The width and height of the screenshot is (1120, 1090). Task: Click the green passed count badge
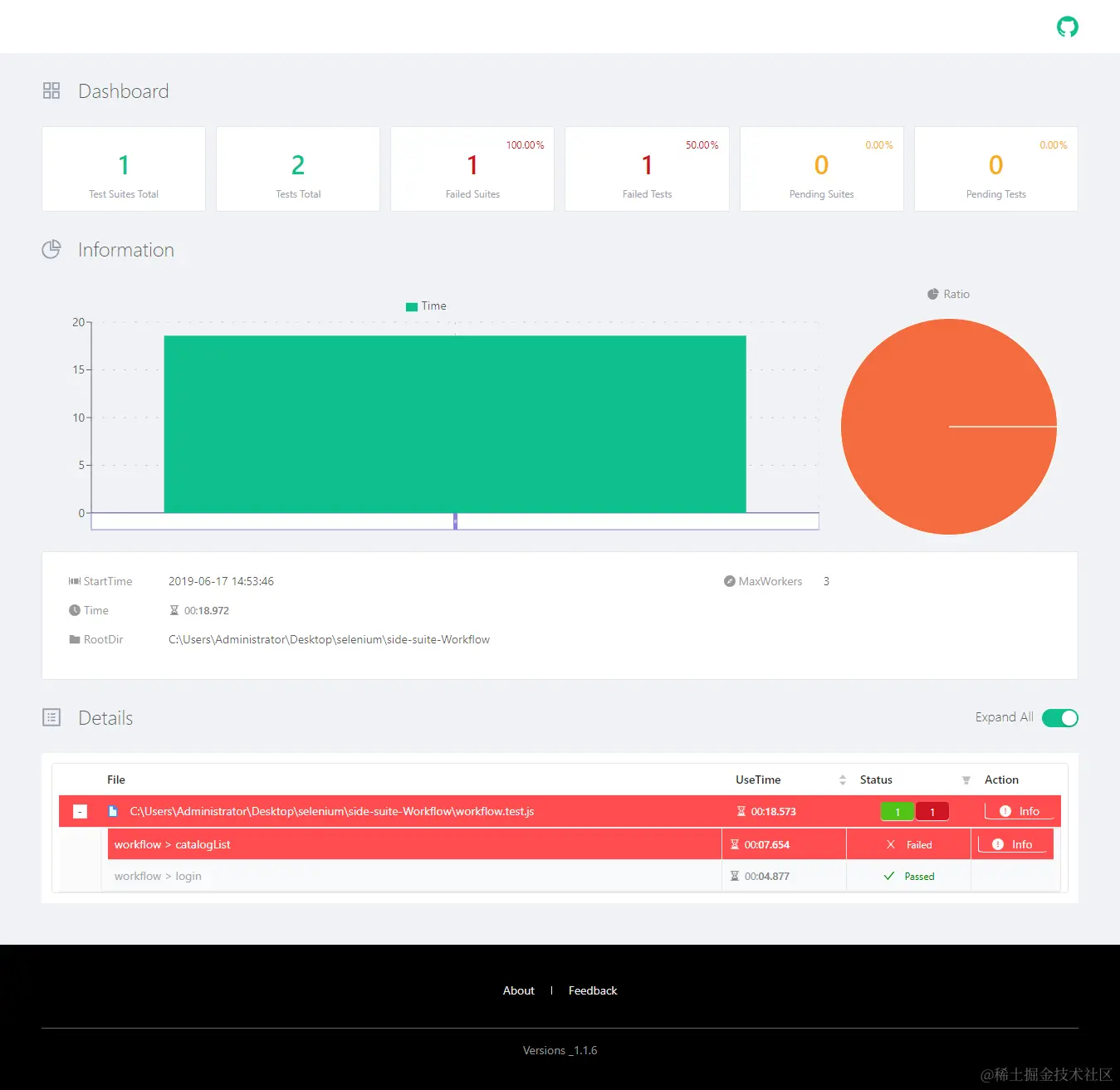click(897, 811)
